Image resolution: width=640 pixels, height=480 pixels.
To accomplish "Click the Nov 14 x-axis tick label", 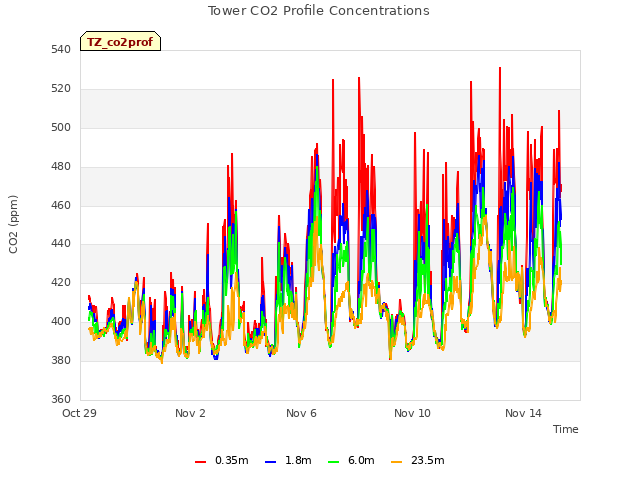I will (523, 413).
